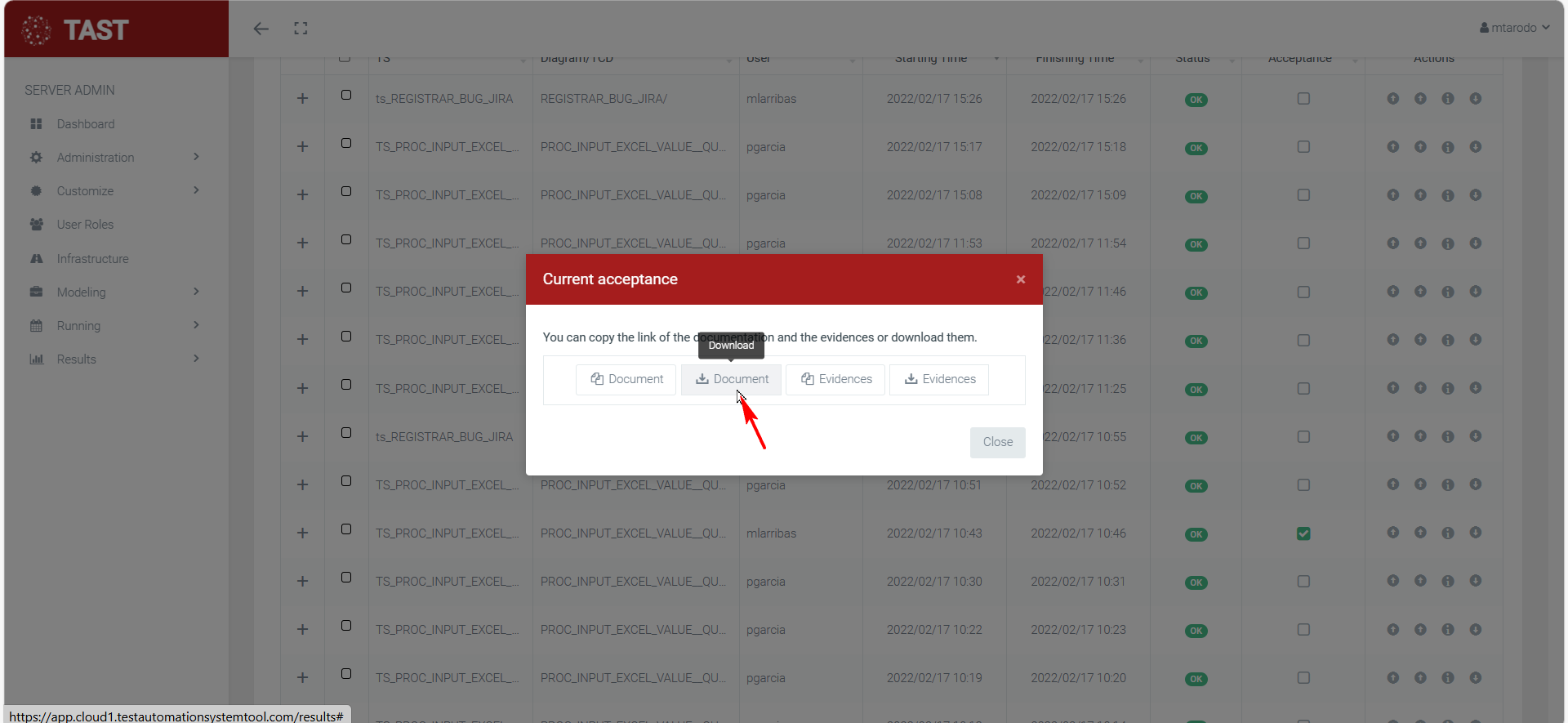This screenshot has height=723, width=1568.
Task: Open User Roles in the sidebar
Action: coord(85,225)
